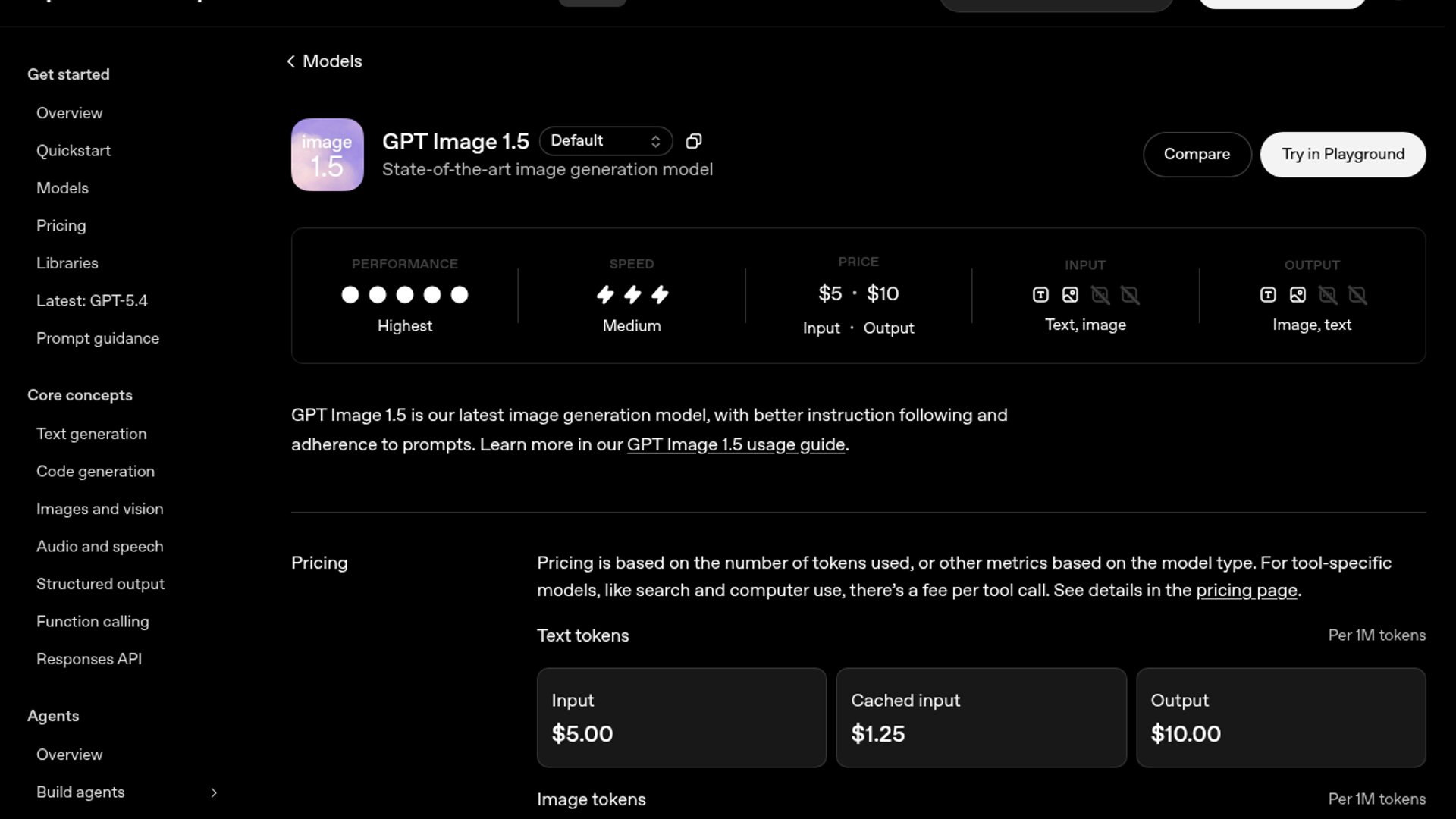
Task: Open Function calling sidebar entry
Action: pos(93,622)
